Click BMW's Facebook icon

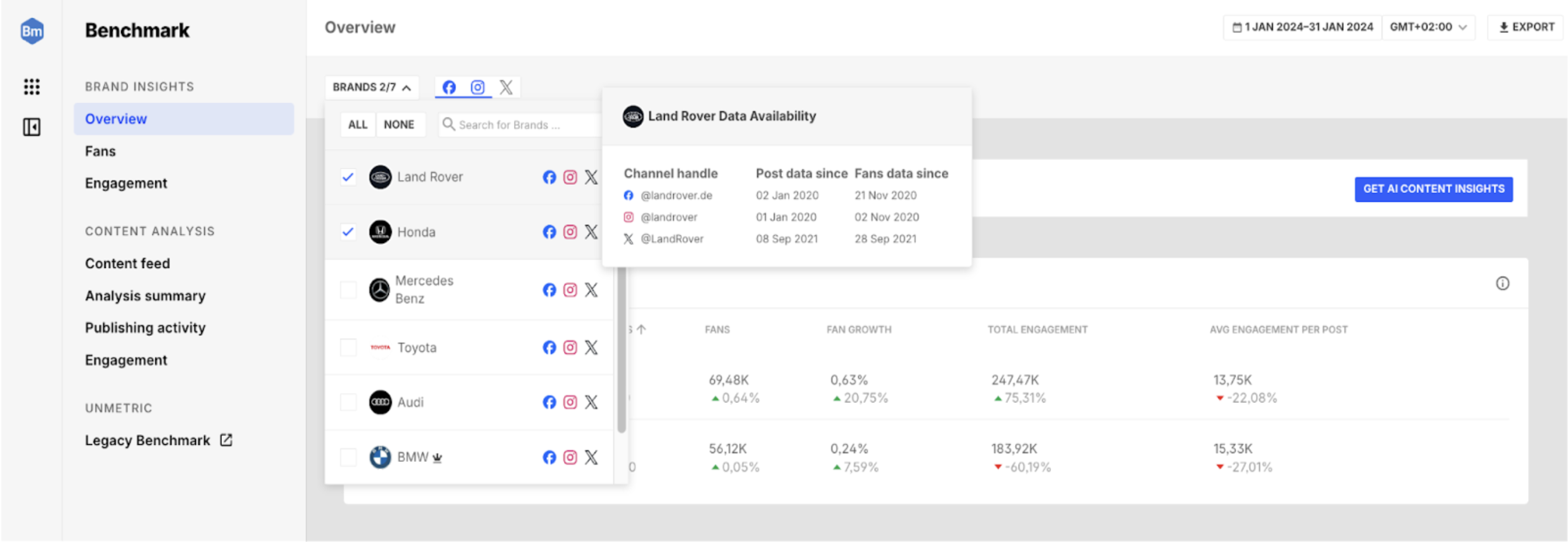(549, 457)
